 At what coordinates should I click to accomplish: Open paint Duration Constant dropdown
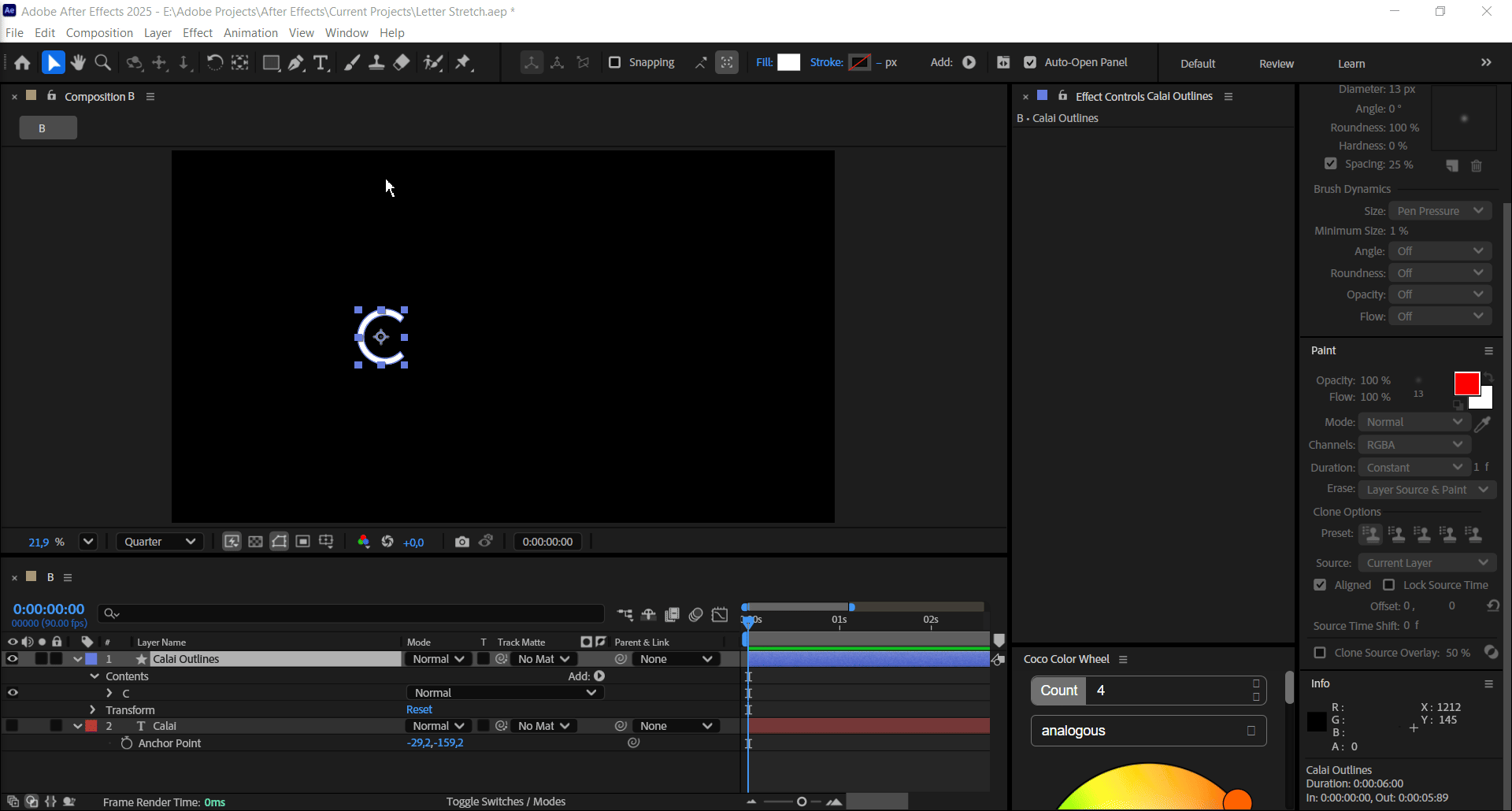[1415, 468]
